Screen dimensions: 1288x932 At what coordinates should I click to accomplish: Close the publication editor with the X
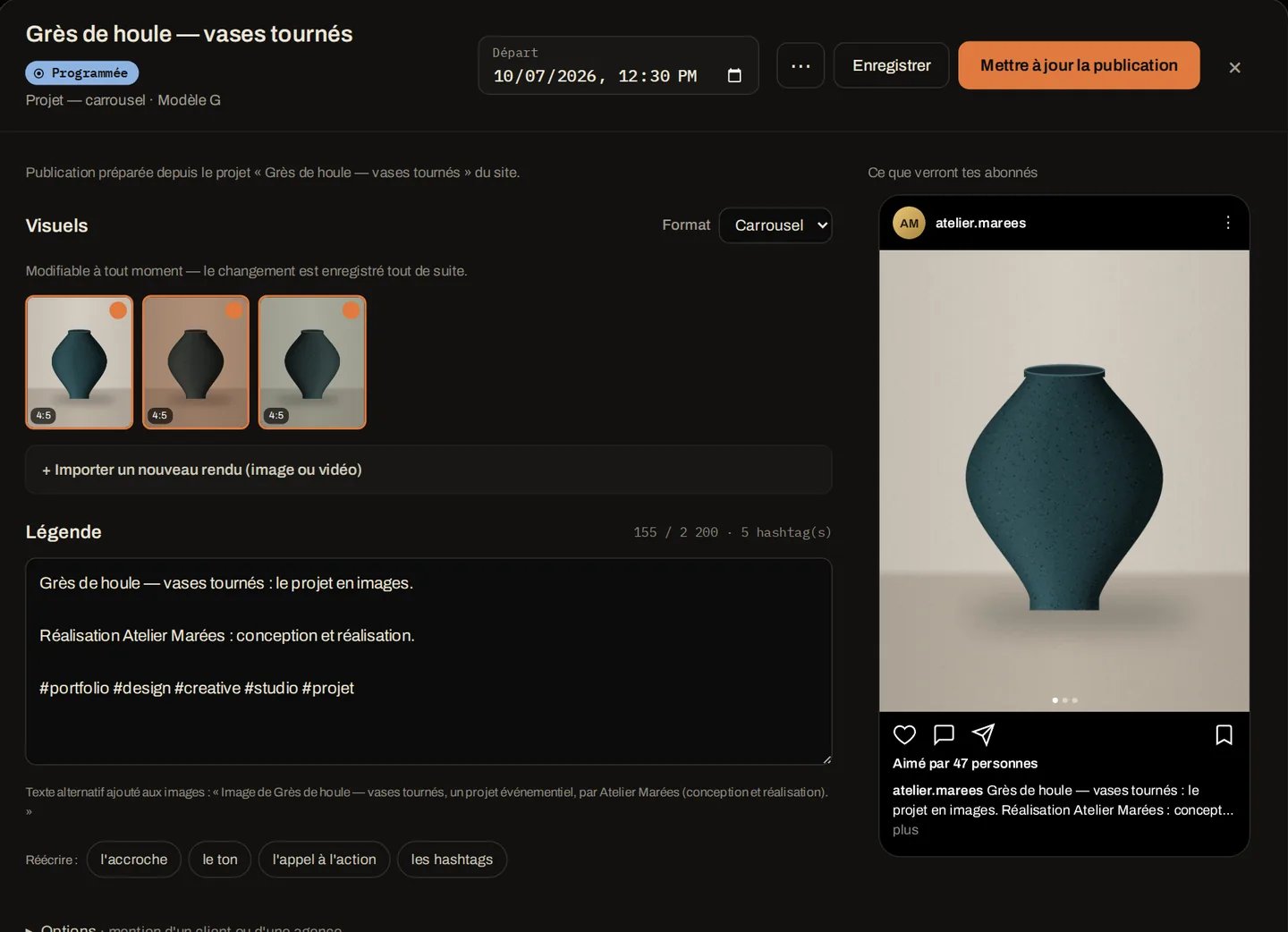pos(1234,67)
